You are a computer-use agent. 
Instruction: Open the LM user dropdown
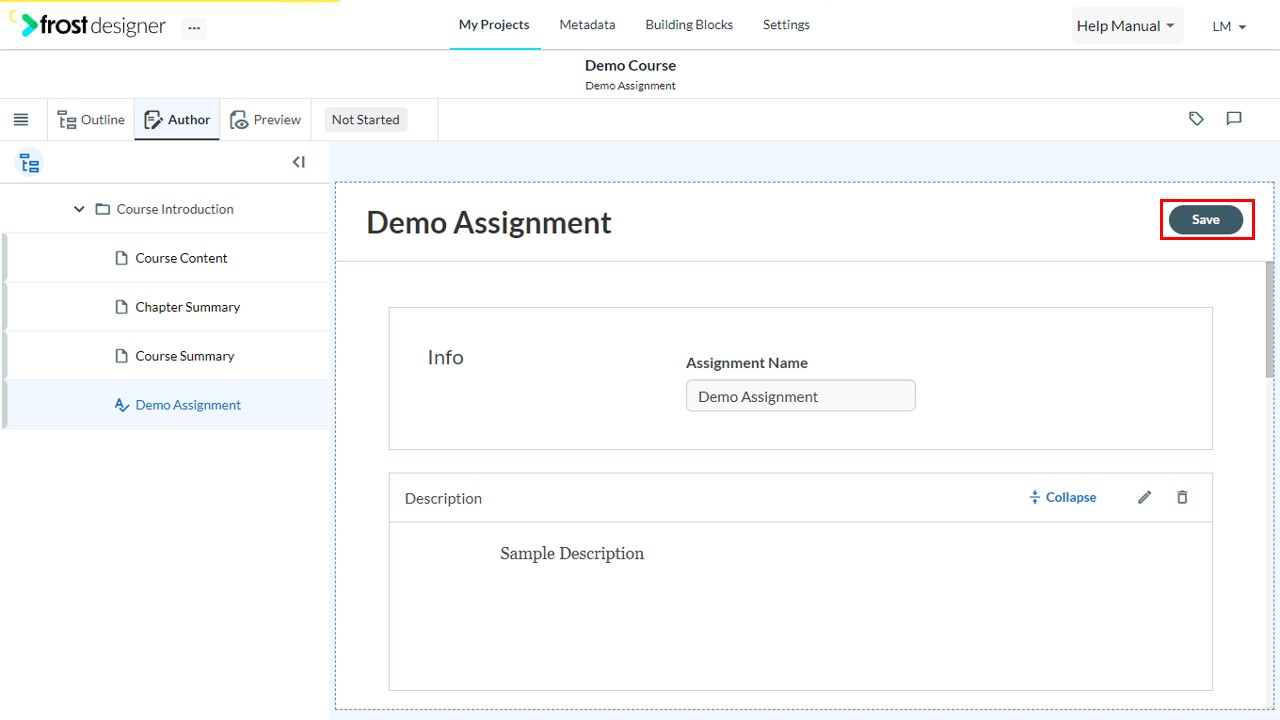pos(1229,27)
